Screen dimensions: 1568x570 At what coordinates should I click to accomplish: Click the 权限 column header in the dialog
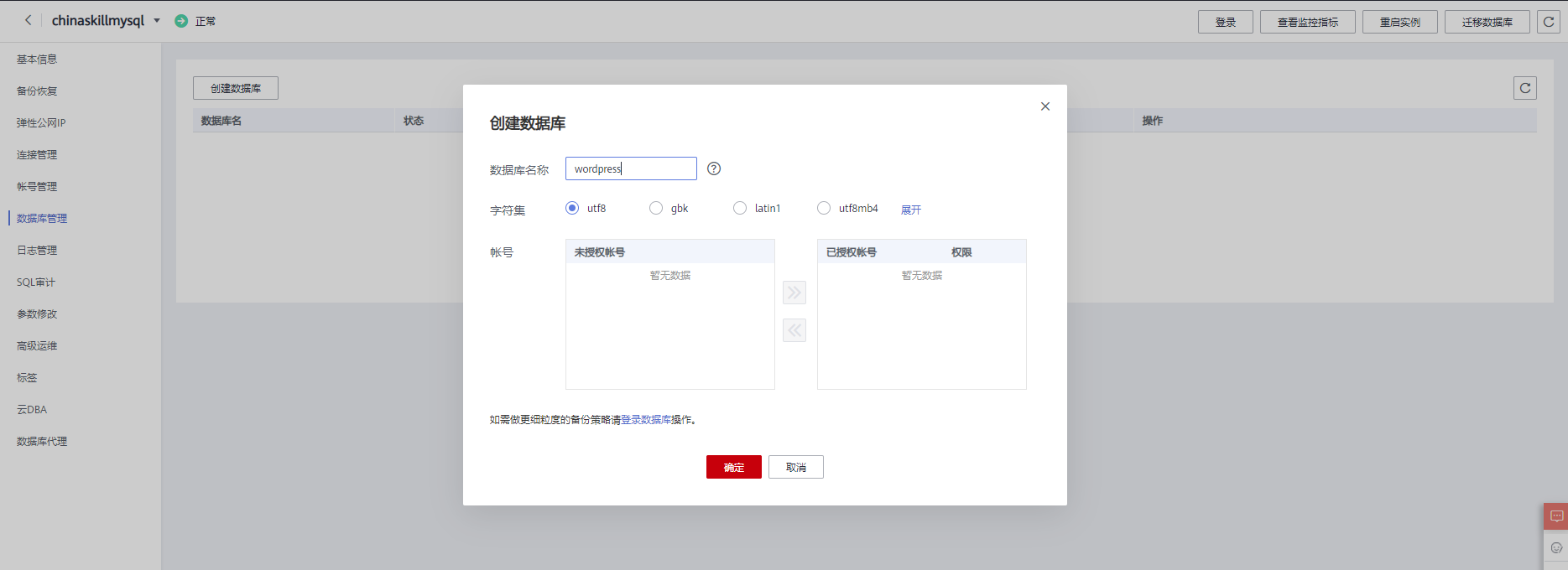click(x=961, y=252)
